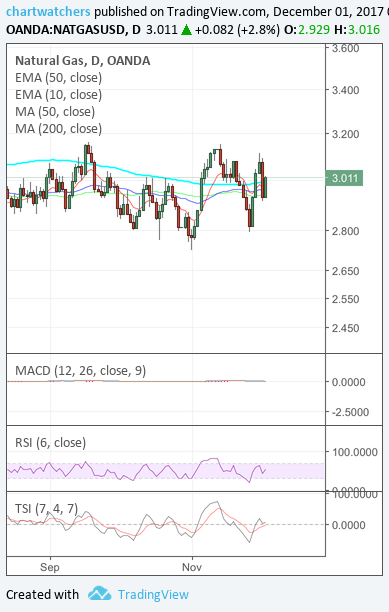This screenshot has height=612, width=389.
Task: Click the 3.200 price axis label
Action: 345,134
